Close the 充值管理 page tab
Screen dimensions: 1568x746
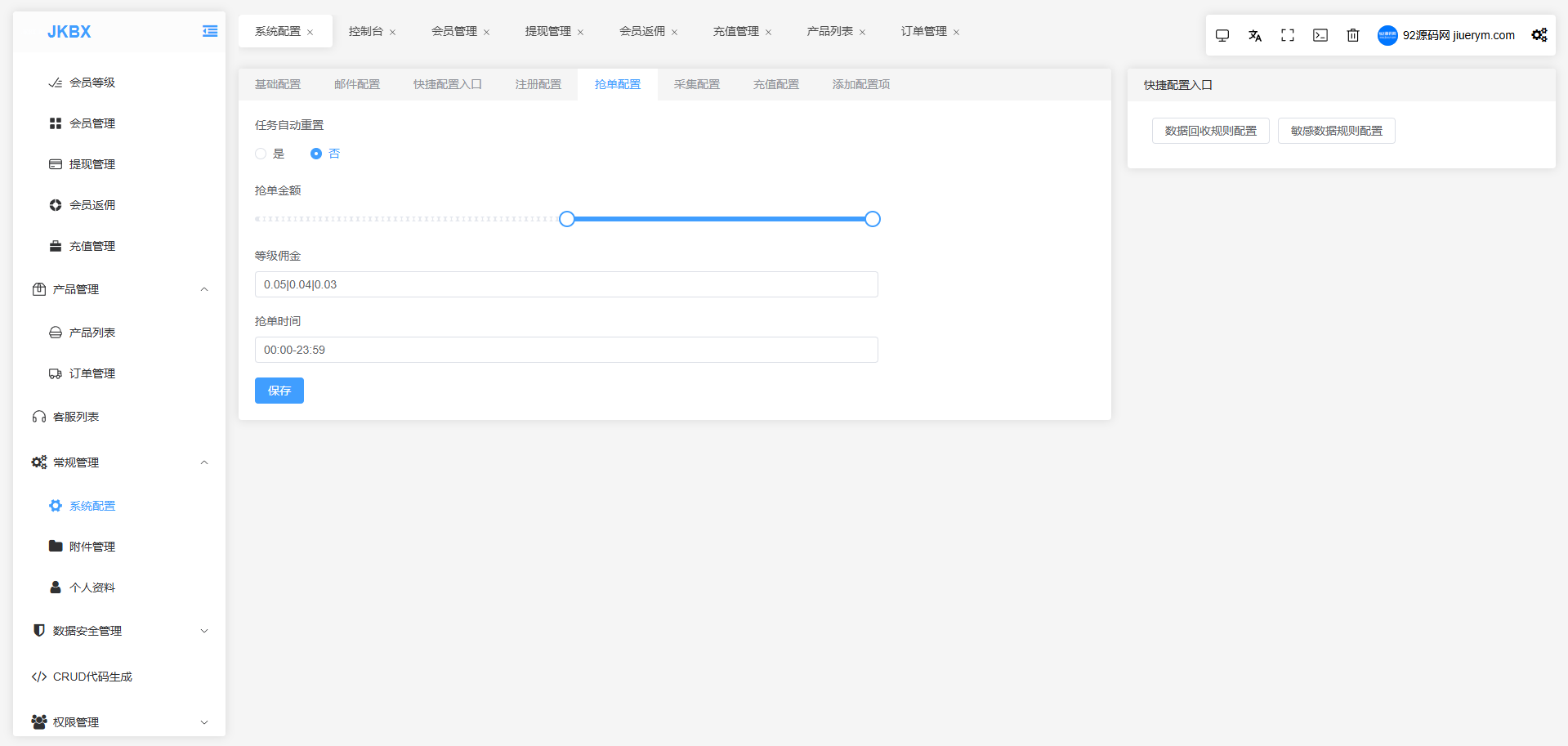[x=769, y=32]
